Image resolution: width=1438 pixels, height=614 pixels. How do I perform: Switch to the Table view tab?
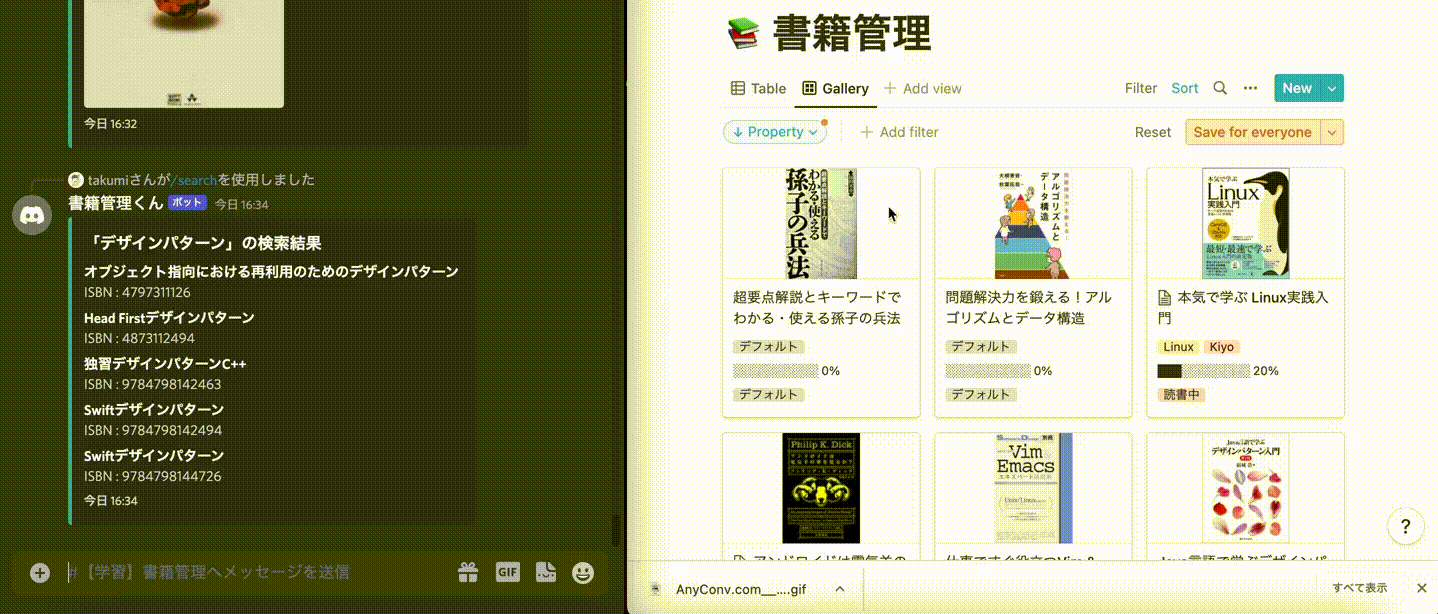point(758,88)
